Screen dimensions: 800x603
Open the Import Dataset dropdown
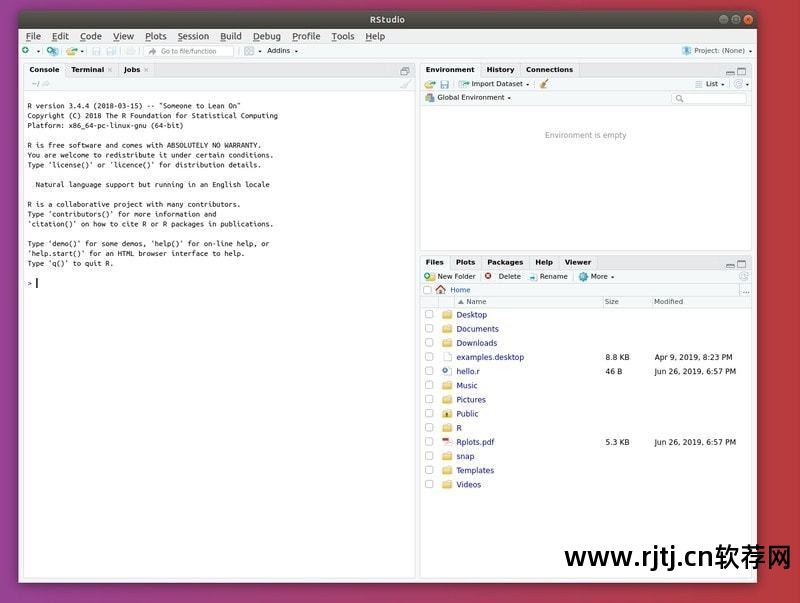(494, 84)
